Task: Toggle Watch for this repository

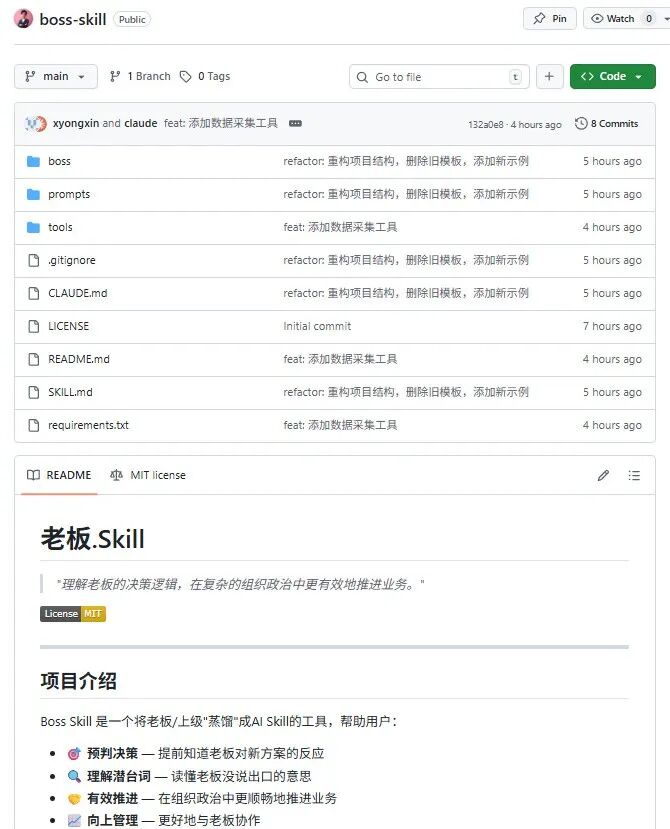Action: click(x=613, y=18)
